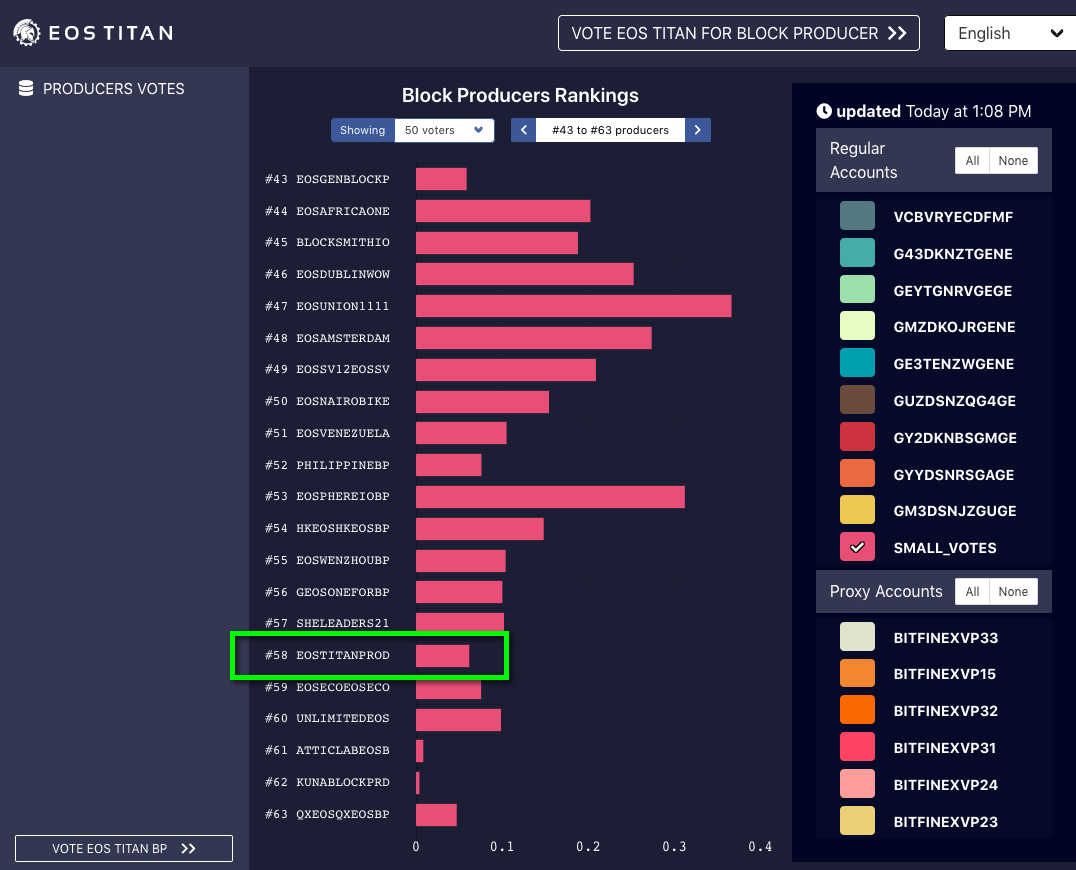The width and height of the screenshot is (1076, 870).
Task: Toggle BITFINEXVP24 proxy swatch
Action: [x=857, y=784]
